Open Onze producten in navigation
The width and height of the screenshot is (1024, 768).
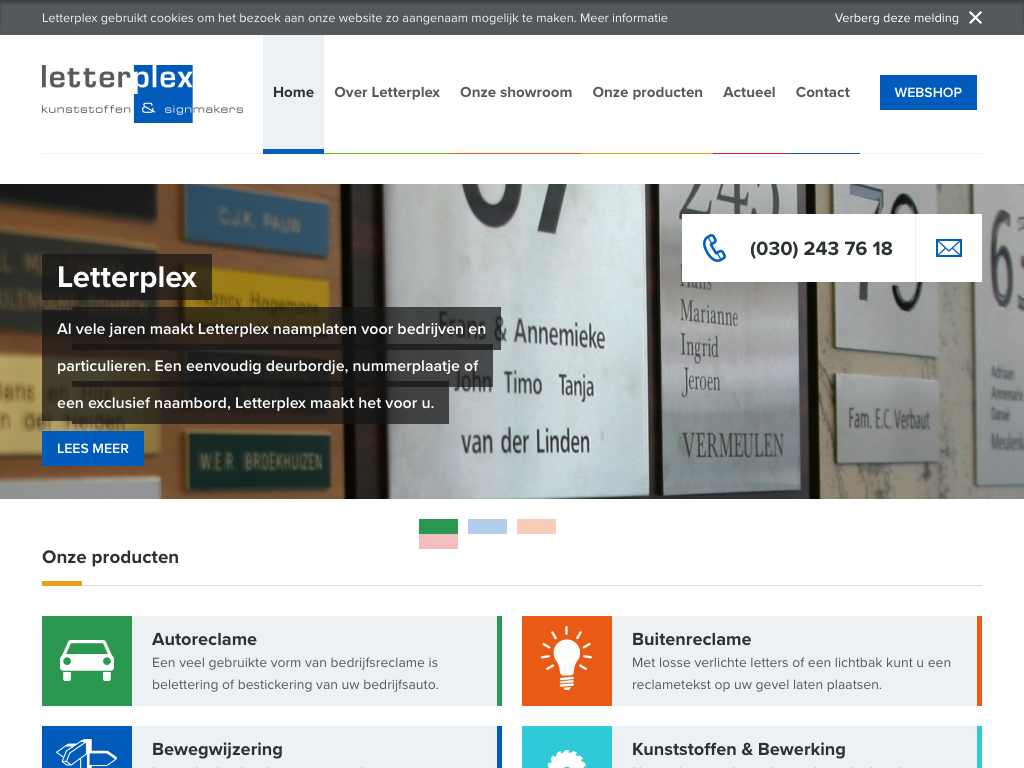[x=647, y=92]
